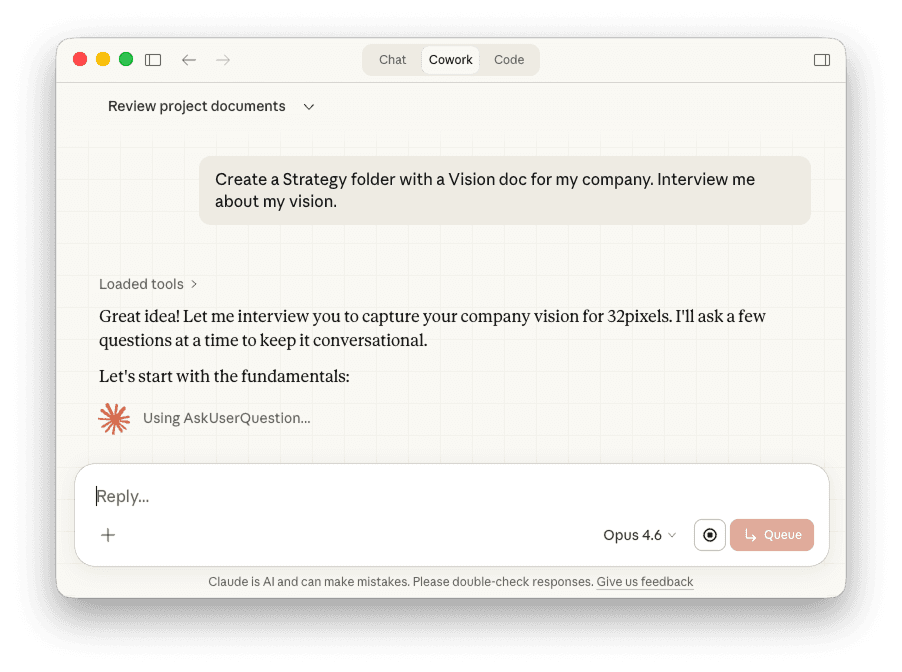Click the Claude spark icon beside AskUserQuestion
Image resolution: width=902 pixels, height=672 pixels.
click(x=114, y=419)
